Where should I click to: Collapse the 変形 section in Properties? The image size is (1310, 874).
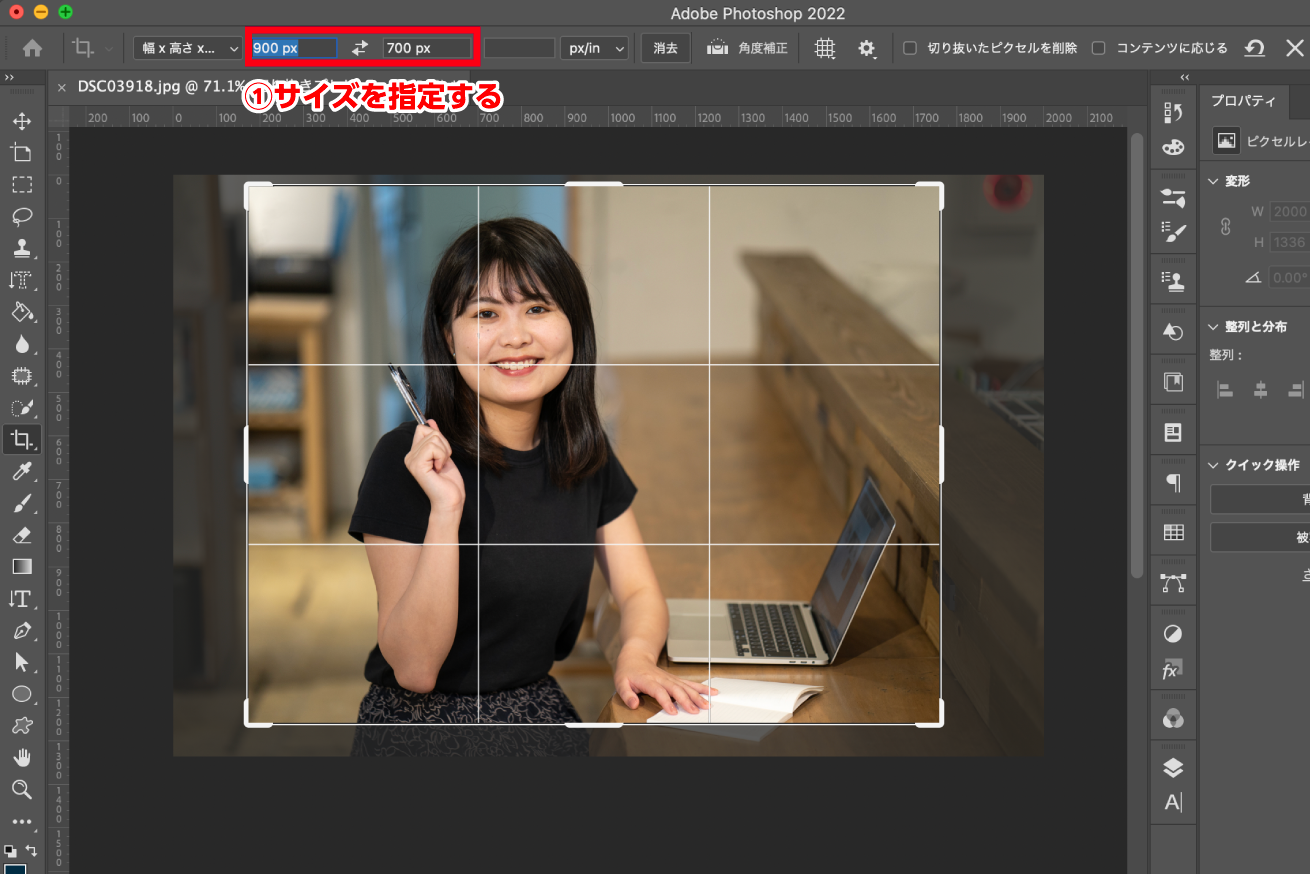click(1214, 181)
